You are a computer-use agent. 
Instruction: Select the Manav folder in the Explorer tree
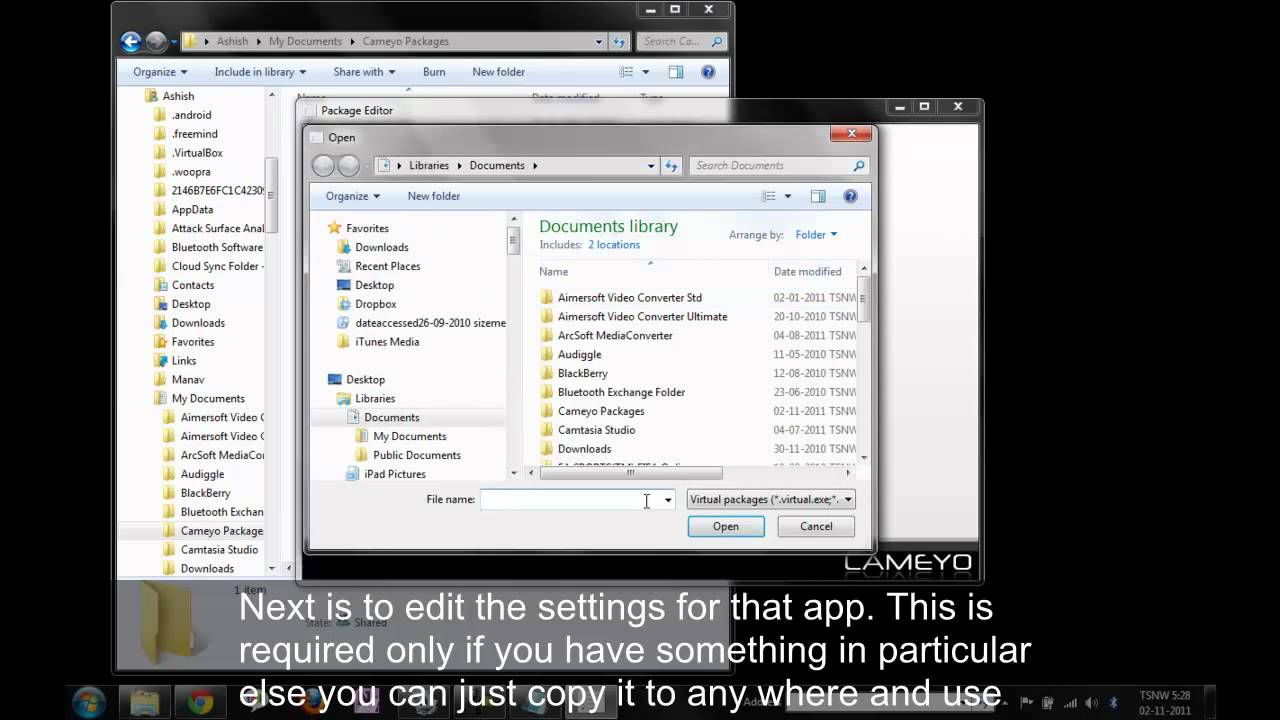(x=188, y=380)
